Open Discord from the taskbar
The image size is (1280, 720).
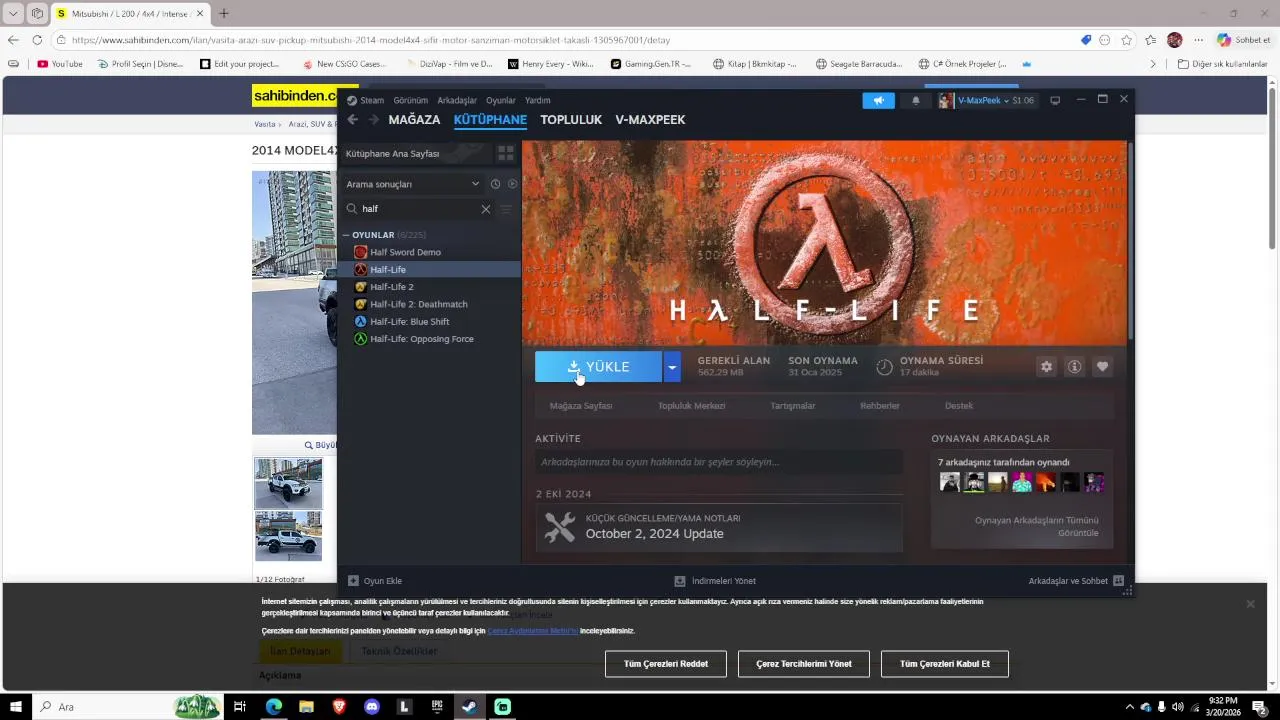(x=372, y=707)
